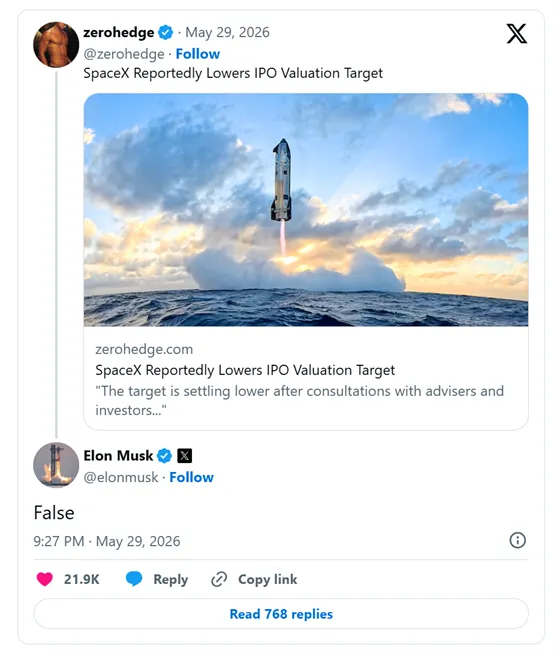The height and width of the screenshot is (654, 554).
Task: Click the X logo icon
Action: click(x=516, y=34)
